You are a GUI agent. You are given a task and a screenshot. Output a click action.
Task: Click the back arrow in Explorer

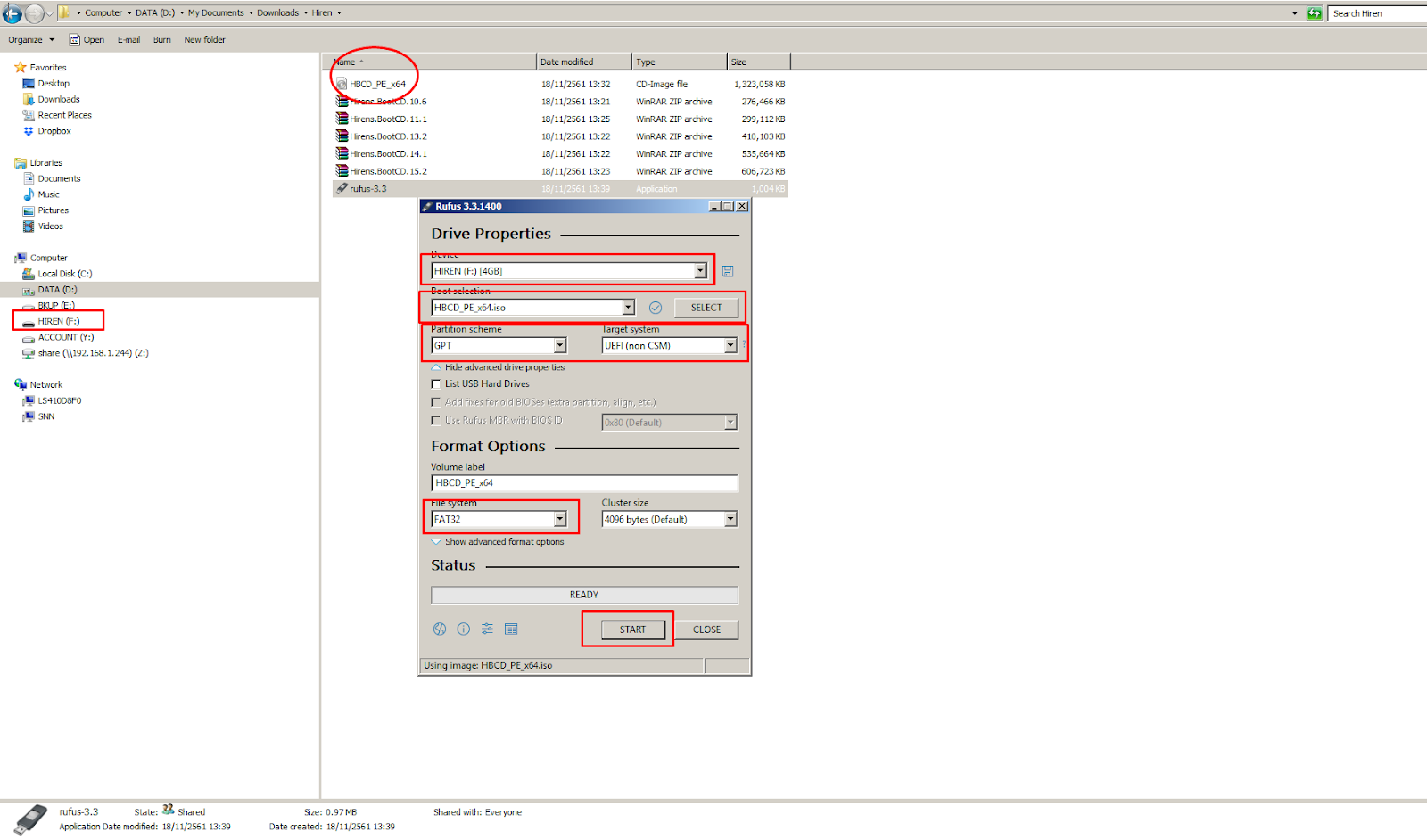12,13
